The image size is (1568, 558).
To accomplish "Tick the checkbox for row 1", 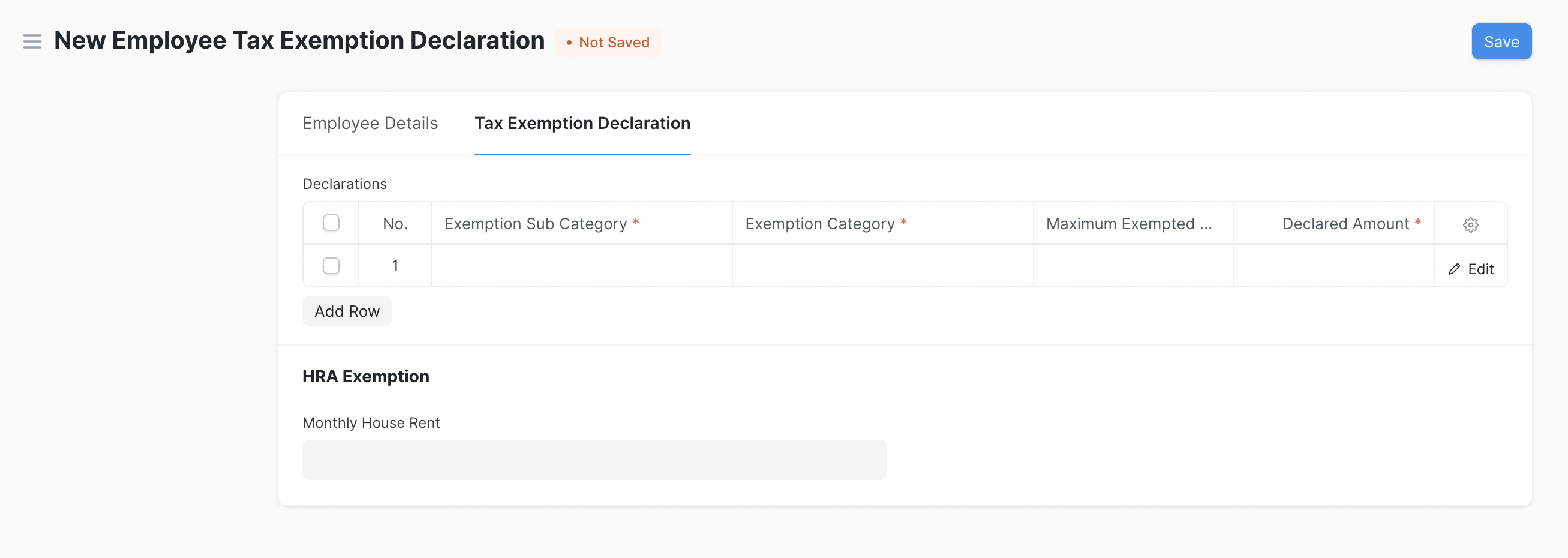I will pos(331,266).
